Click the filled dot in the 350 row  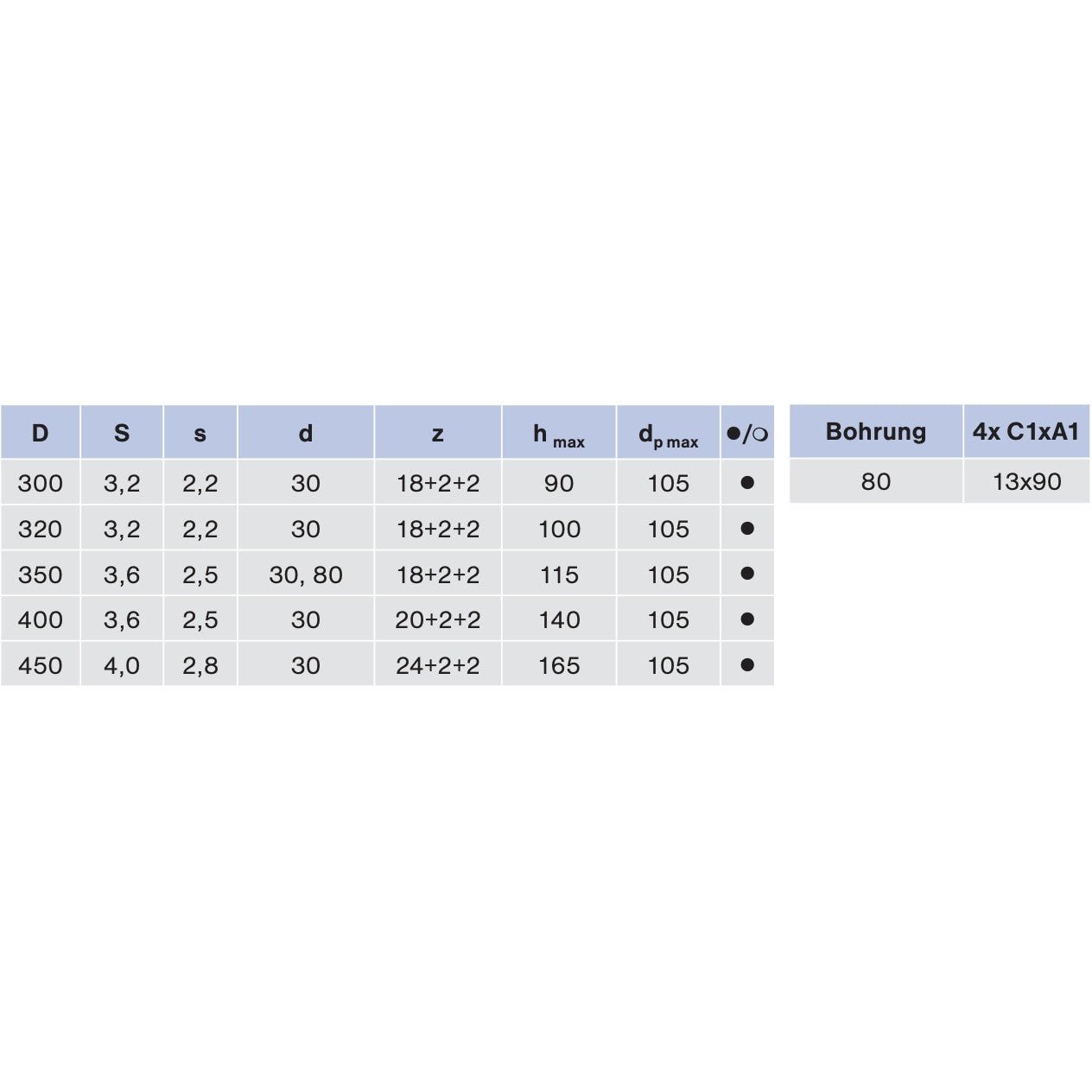point(747,574)
